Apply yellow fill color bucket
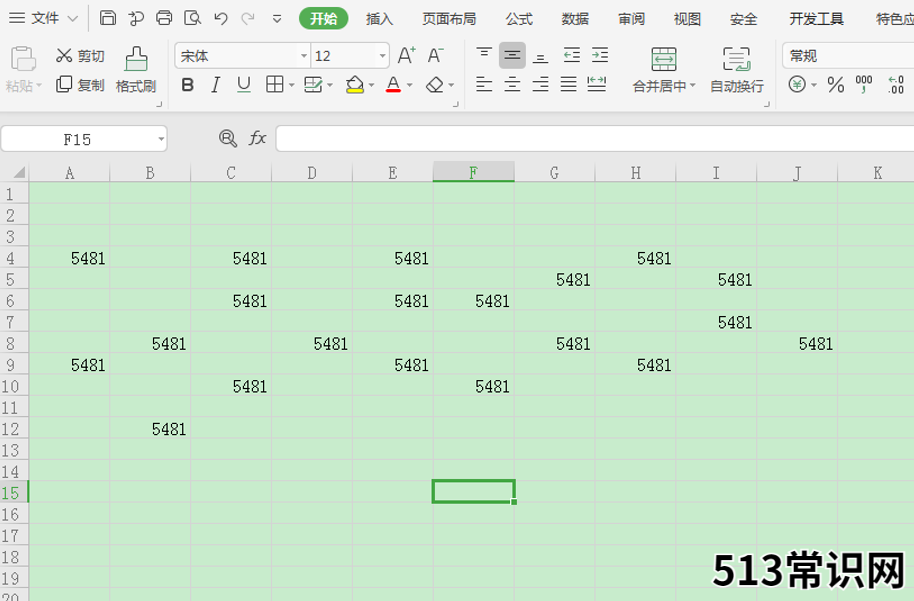Image resolution: width=914 pixels, height=601 pixels. click(354, 85)
